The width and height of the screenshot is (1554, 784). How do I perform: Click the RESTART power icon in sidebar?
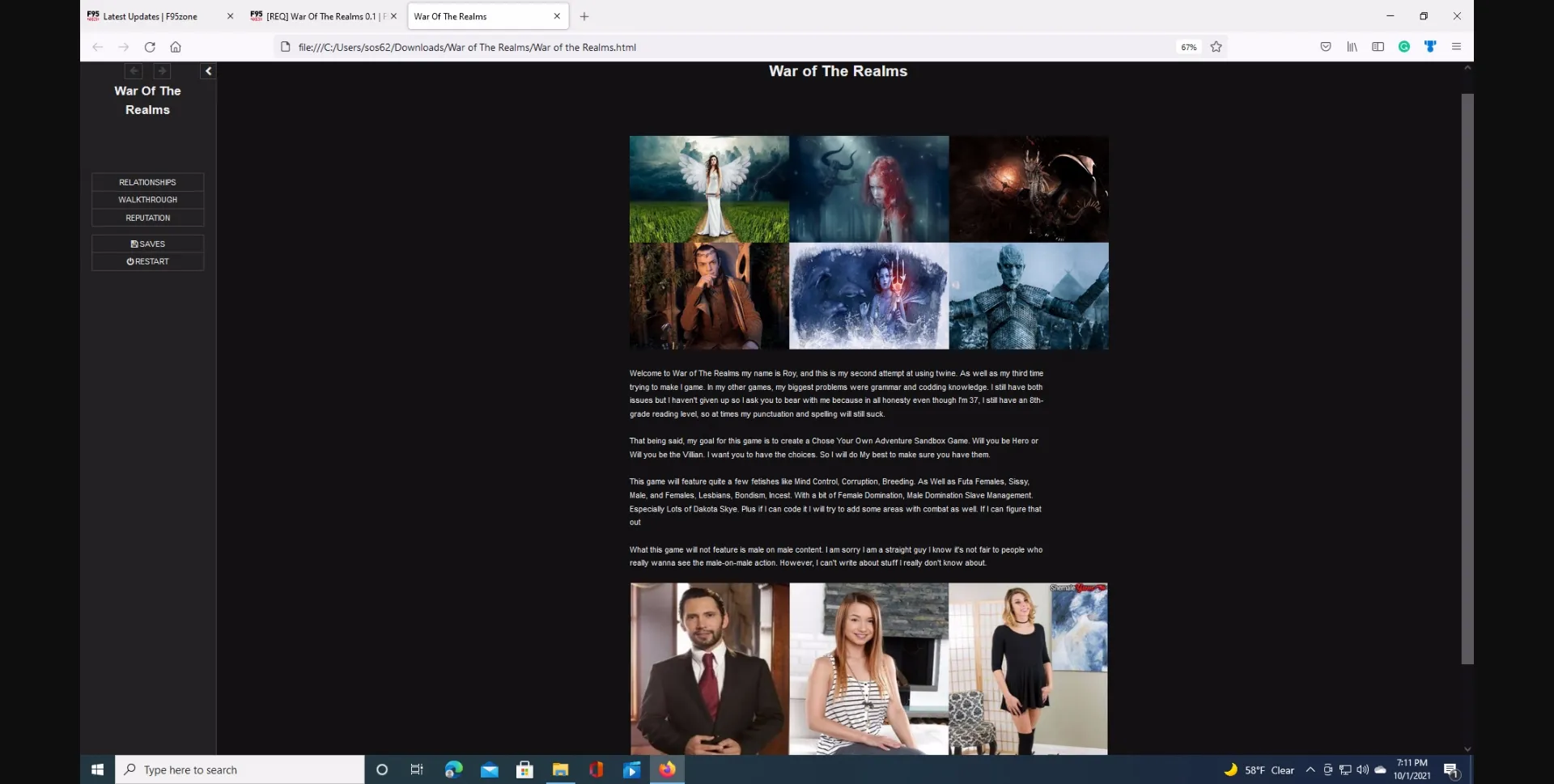pos(130,261)
